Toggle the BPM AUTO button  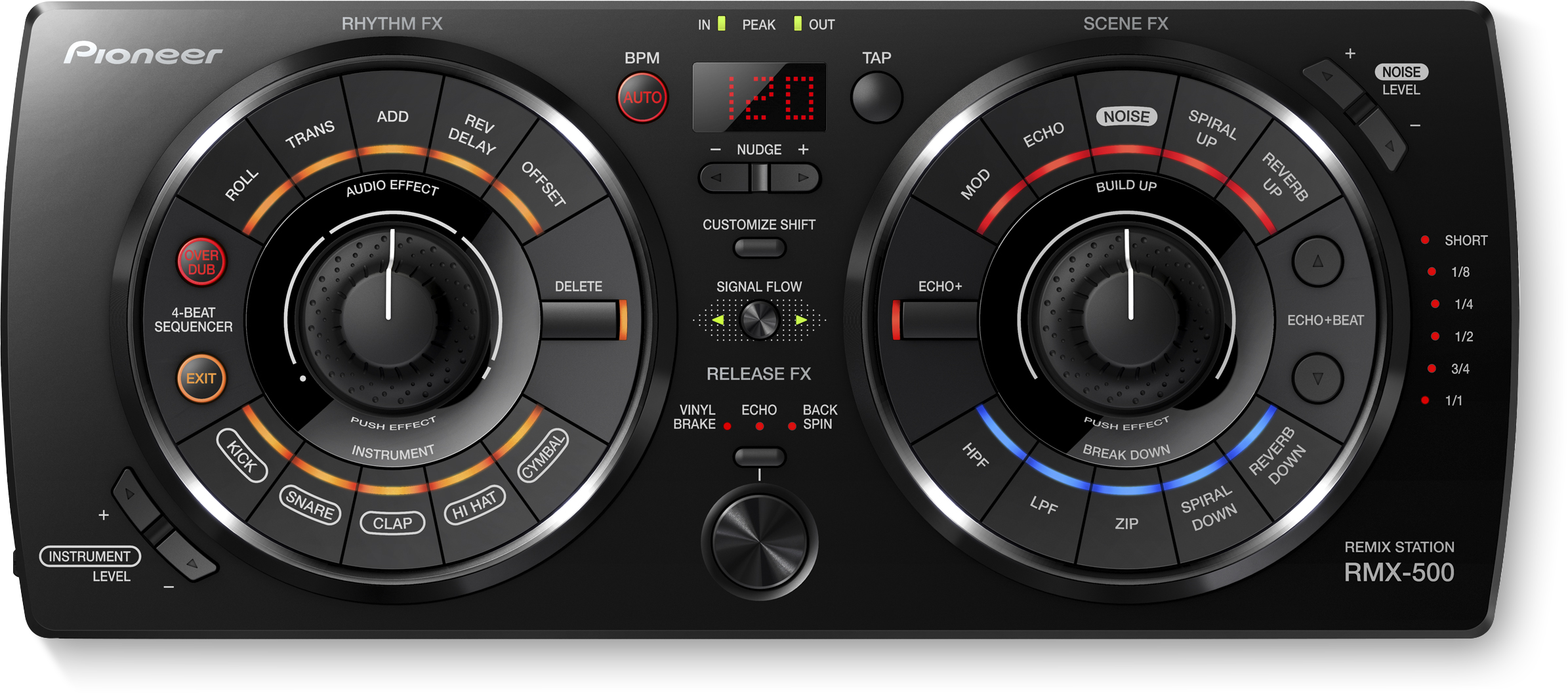(x=642, y=97)
